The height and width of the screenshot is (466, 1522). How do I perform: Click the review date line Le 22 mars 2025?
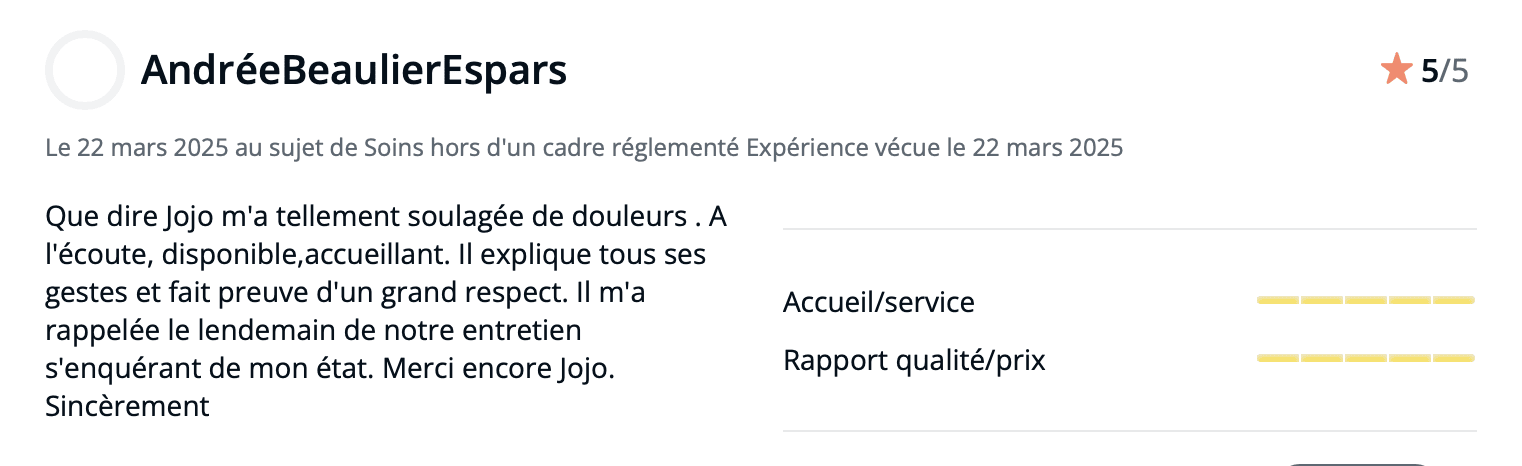click(138, 149)
